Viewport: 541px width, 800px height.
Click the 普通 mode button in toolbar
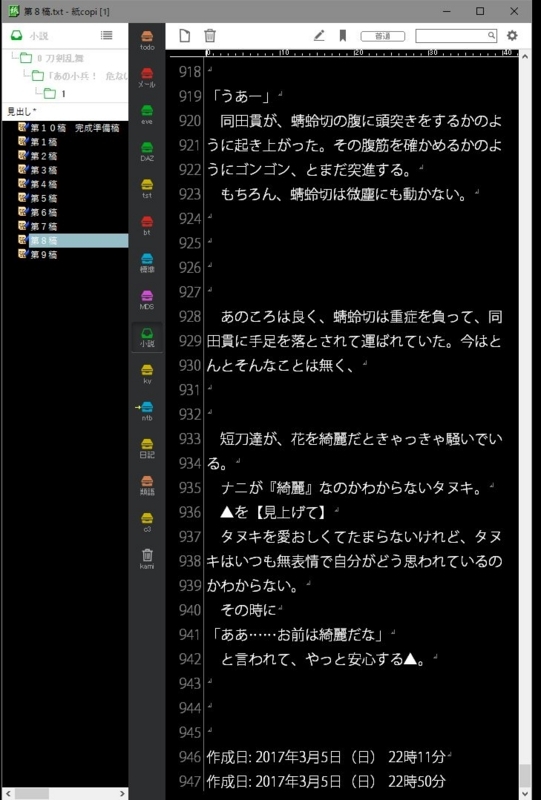383,36
